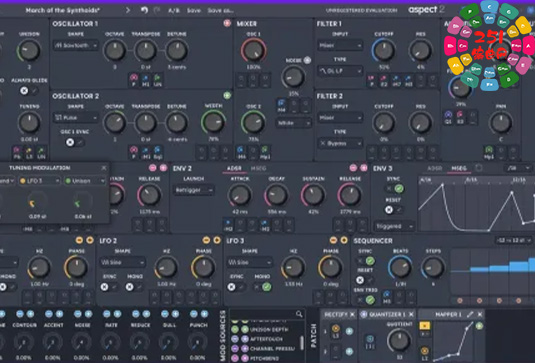Image resolution: width=535 pixels, height=363 pixels.
Task: Click the Mapper 1 edit pencil icon
Action: [x=470, y=314]
